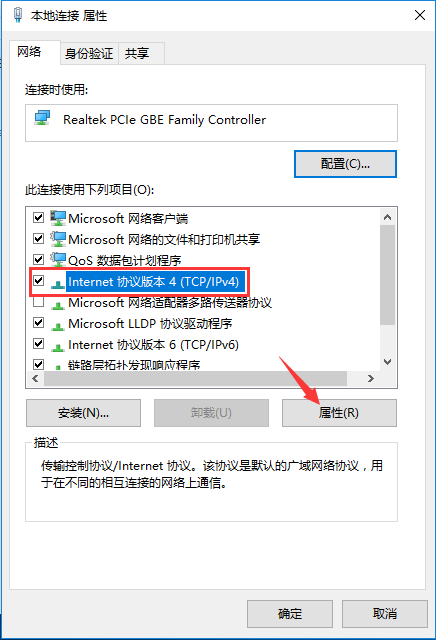Select the QoS 数据包计划程序 icon
Image resolution: width=436 pixels, height=640 pixels.
tap(58, 260)
